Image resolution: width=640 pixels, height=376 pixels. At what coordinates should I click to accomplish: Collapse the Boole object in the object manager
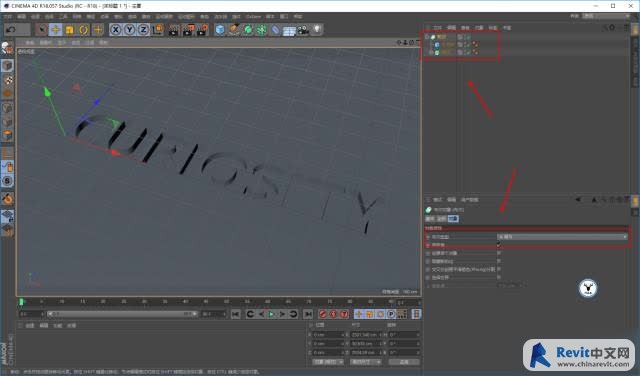[427, 37]
